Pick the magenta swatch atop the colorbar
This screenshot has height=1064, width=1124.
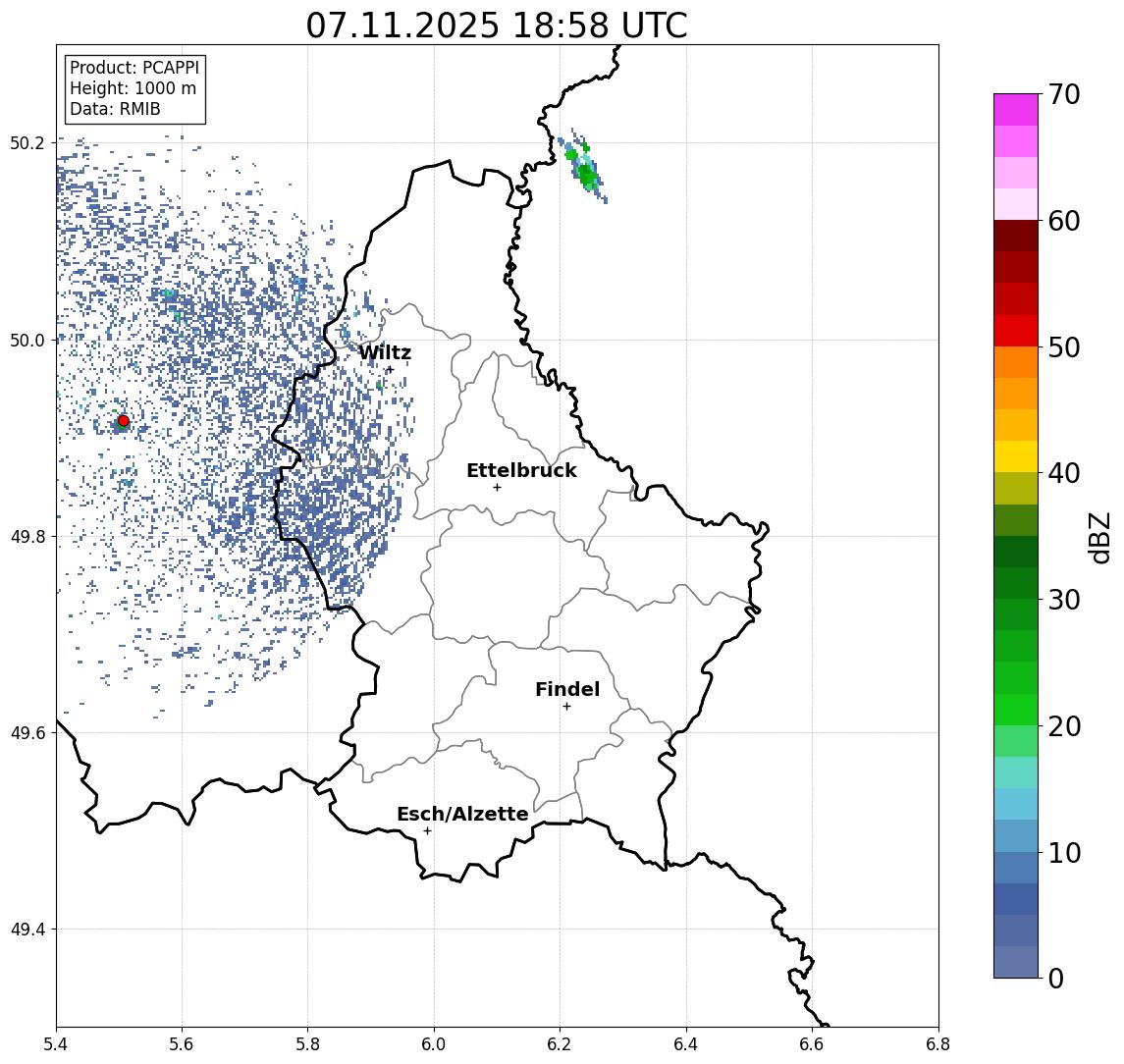tap(1016, 110)
